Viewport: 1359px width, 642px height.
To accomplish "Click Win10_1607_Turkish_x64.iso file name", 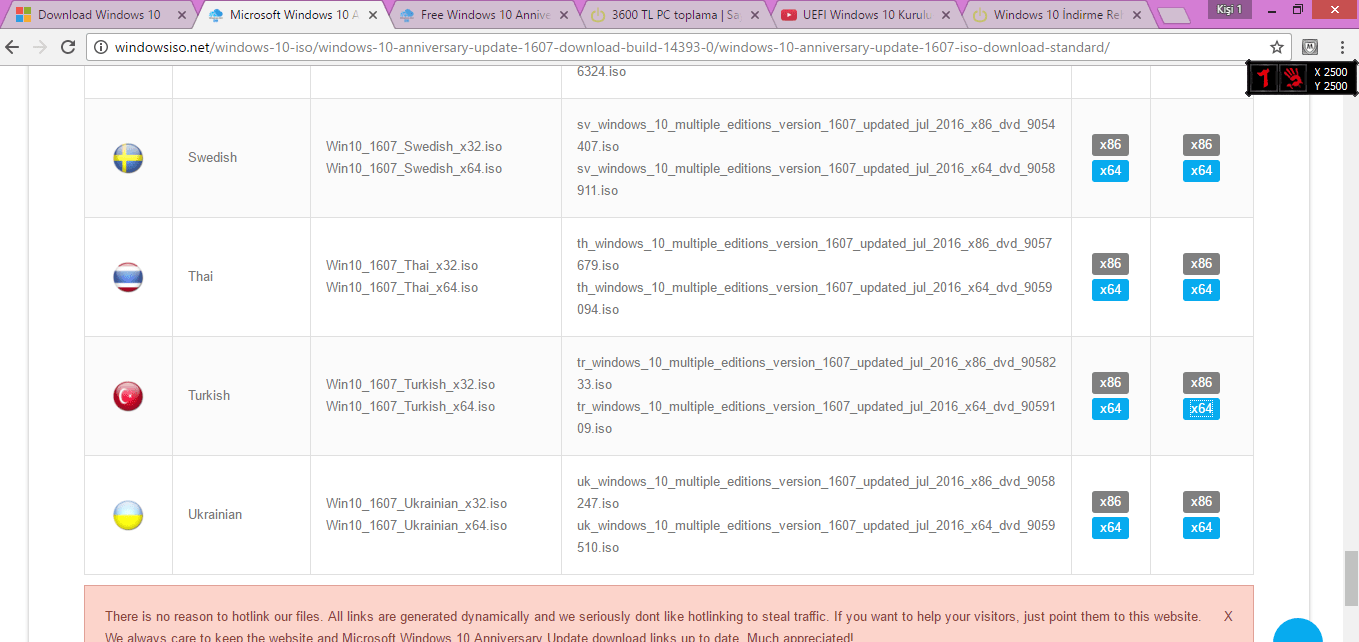I will (x=411, y=407).
